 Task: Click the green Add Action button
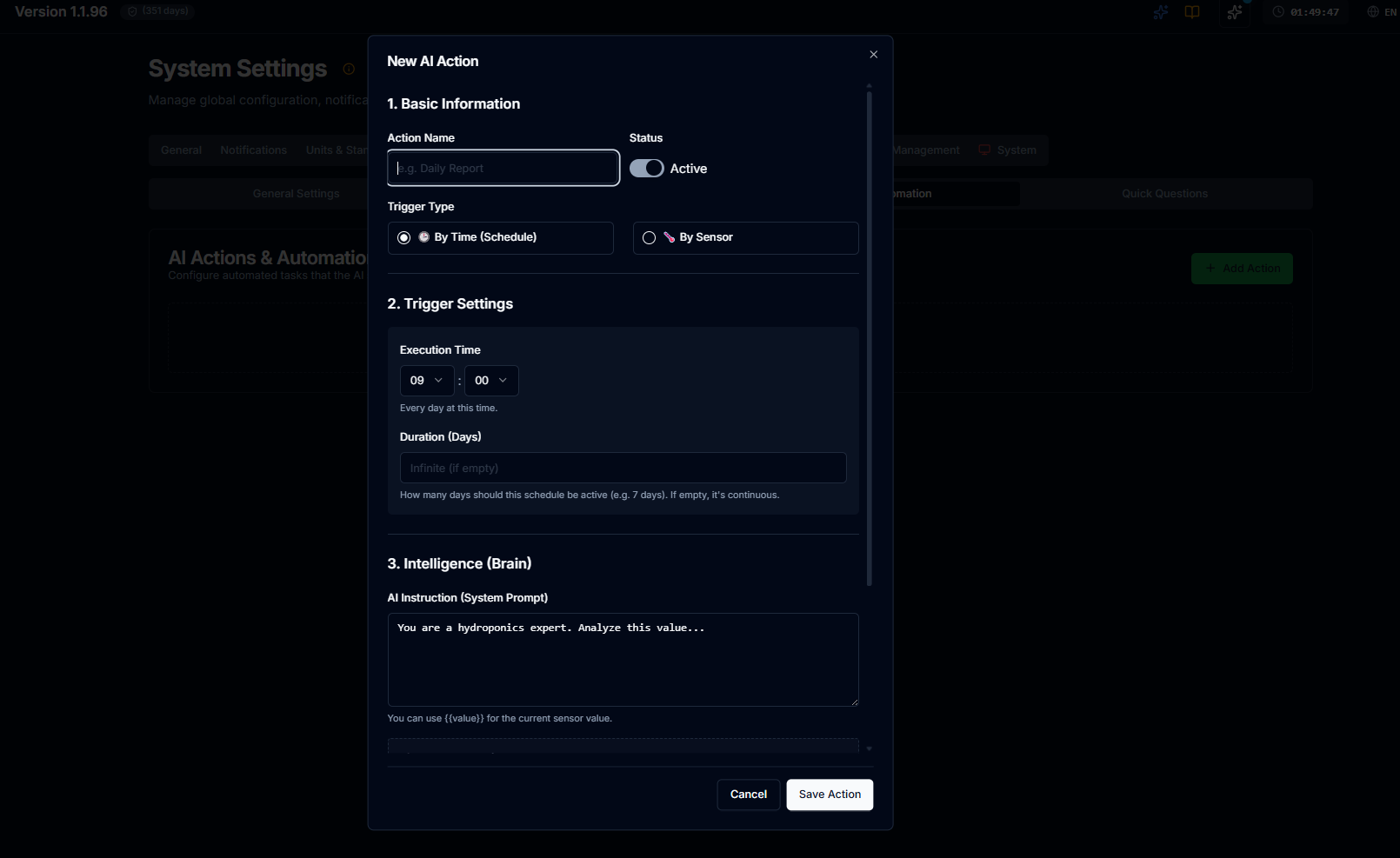pyautogui.click(x=1242, y=269)
